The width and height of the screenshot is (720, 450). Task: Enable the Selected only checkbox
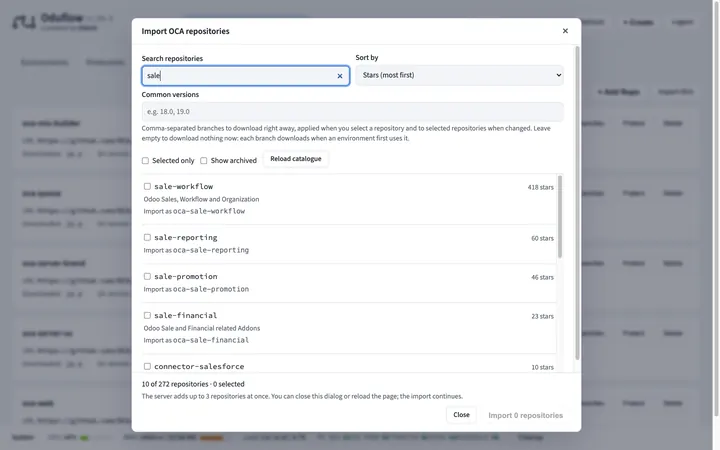click(145, 161)
